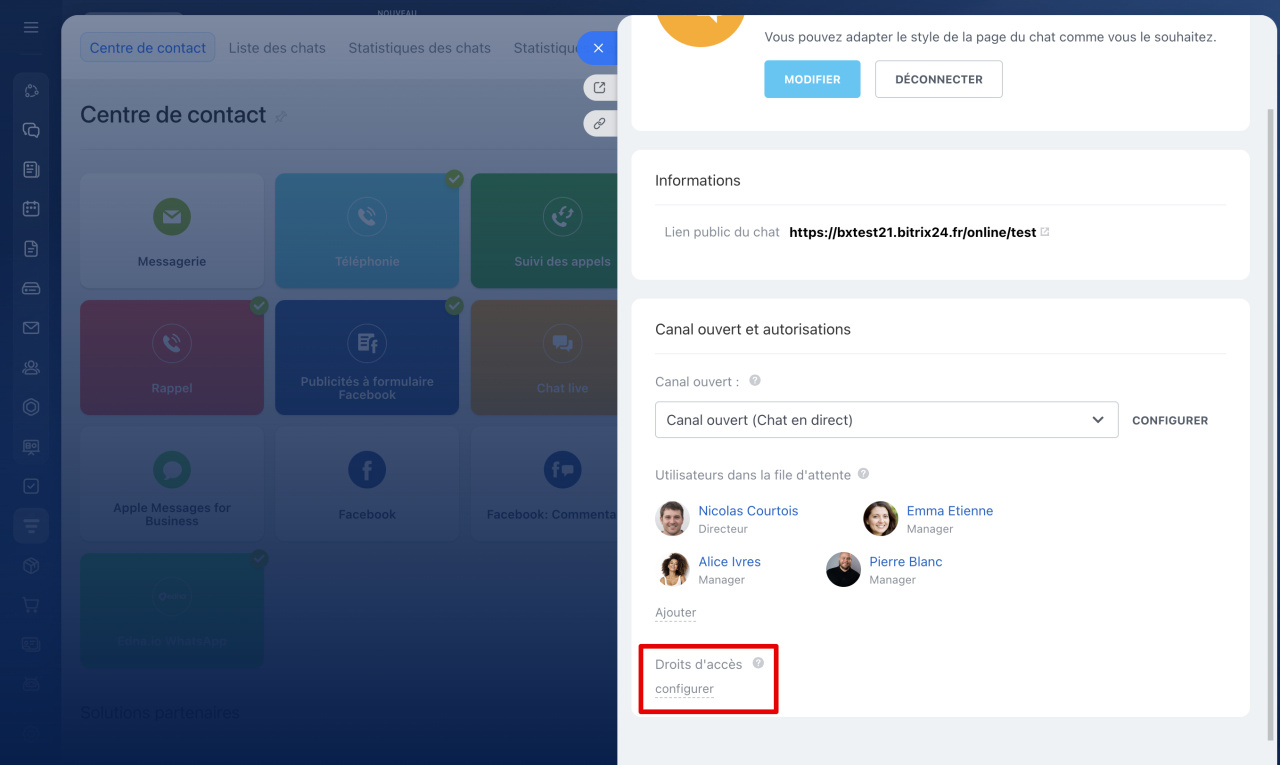This screenshot has height=765, width=1280.
Task: Open the external link icon after chat URL
Action: point(1045,232)
